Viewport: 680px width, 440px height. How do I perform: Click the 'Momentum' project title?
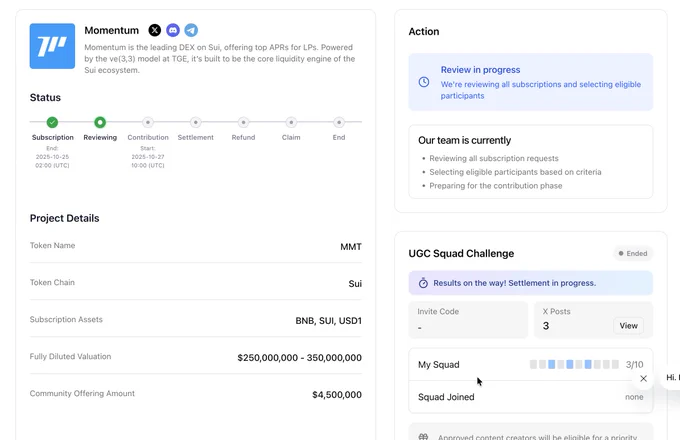[x=111, y=30]
